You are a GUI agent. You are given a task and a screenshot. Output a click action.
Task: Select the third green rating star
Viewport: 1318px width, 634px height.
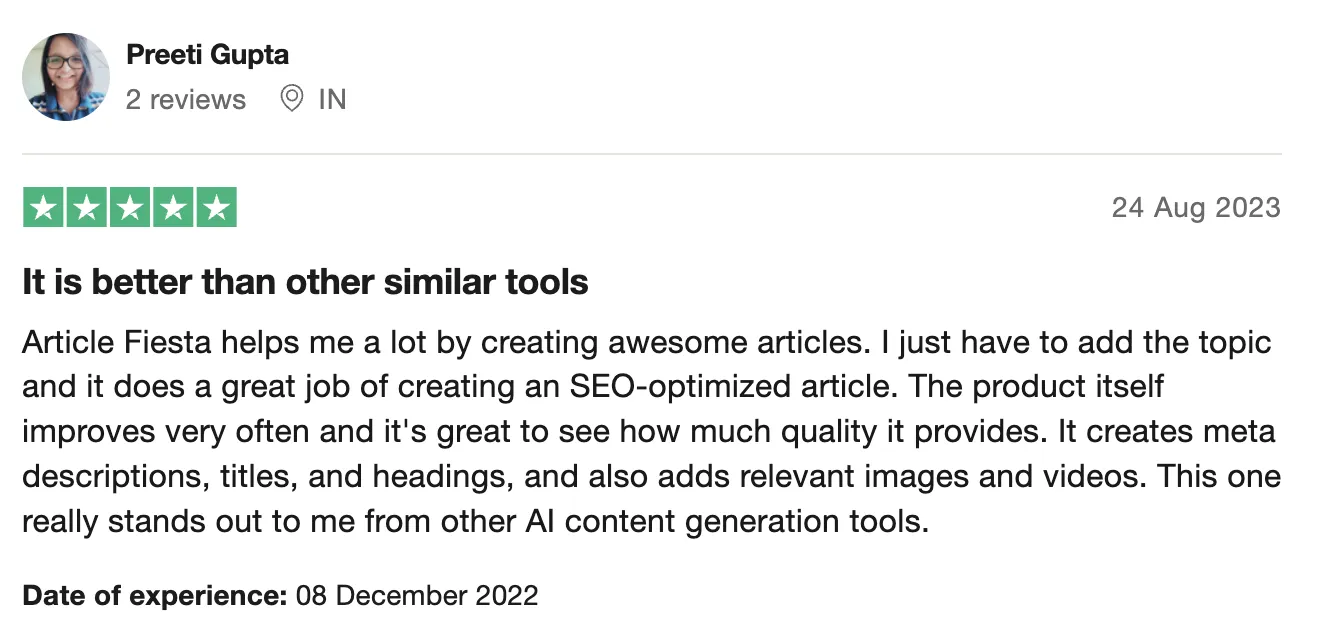(129, 208)
